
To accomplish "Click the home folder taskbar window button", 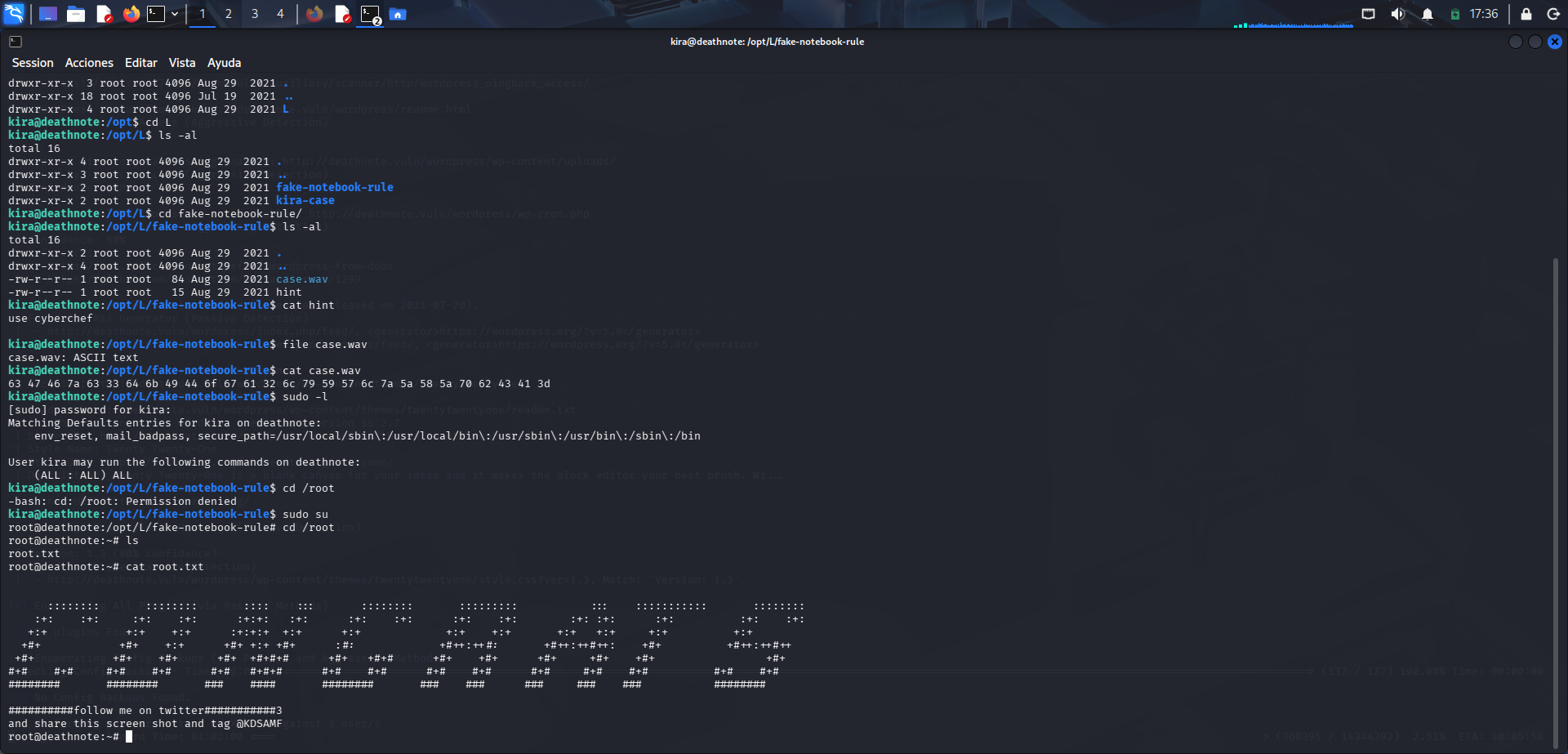I will pos(398,14).
